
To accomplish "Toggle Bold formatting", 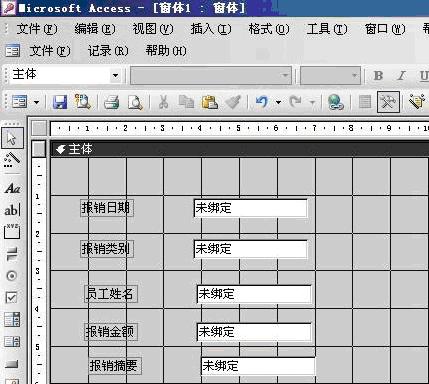I will tap(378, 76).
